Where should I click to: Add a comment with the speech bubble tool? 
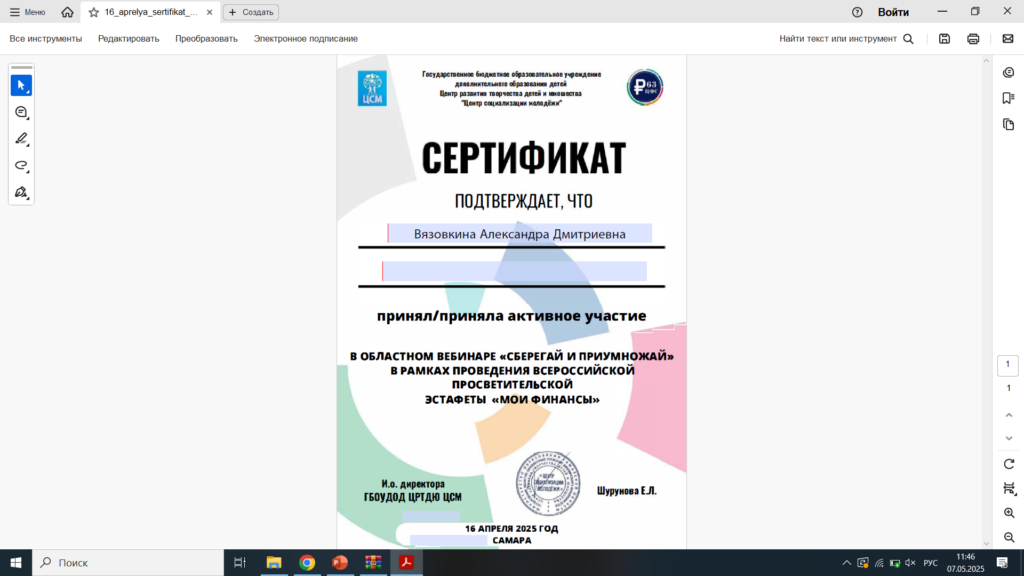[x=22, y=112]
